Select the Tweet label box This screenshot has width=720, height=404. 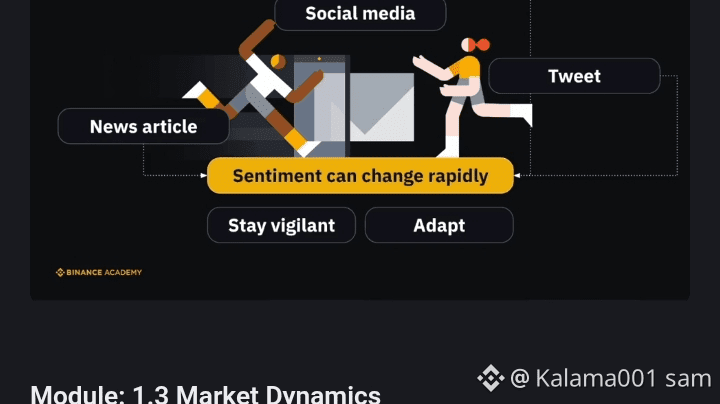click(574, 76)
